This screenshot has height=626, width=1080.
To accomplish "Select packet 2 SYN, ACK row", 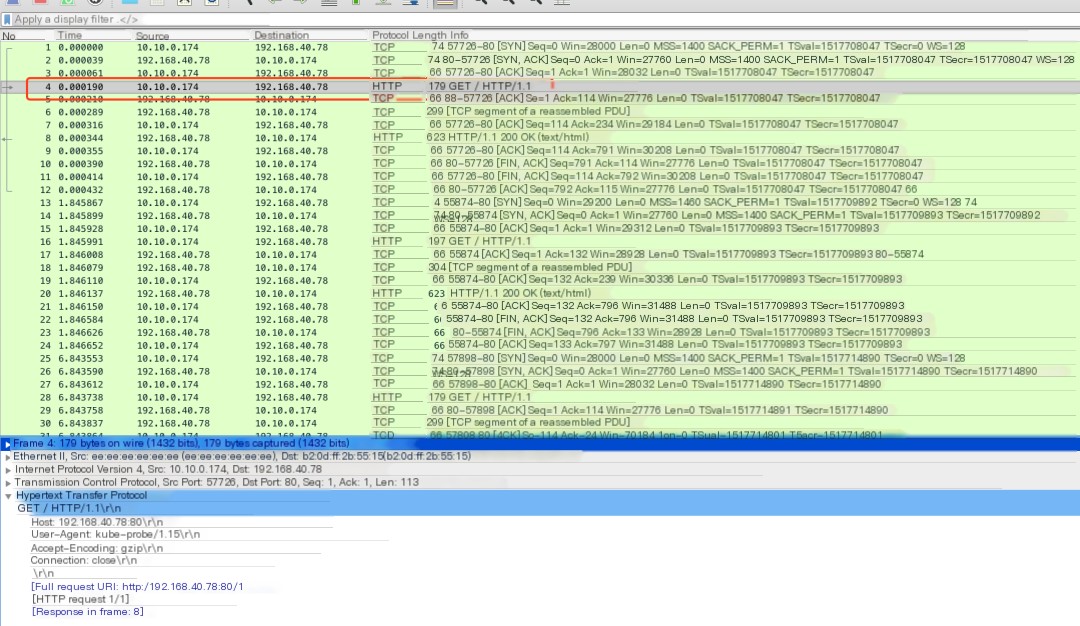I will [540, 61].
